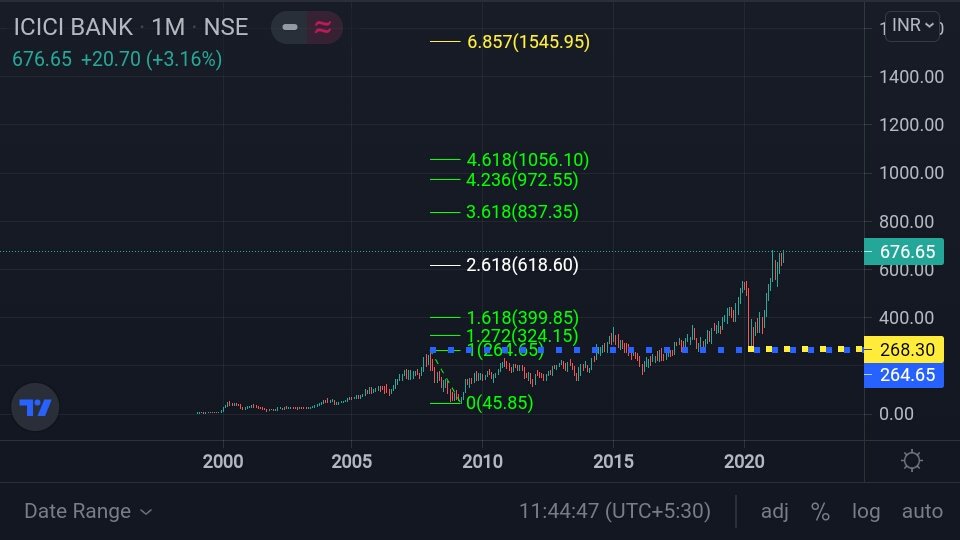Click the 1M interval label

click(168, 27)
